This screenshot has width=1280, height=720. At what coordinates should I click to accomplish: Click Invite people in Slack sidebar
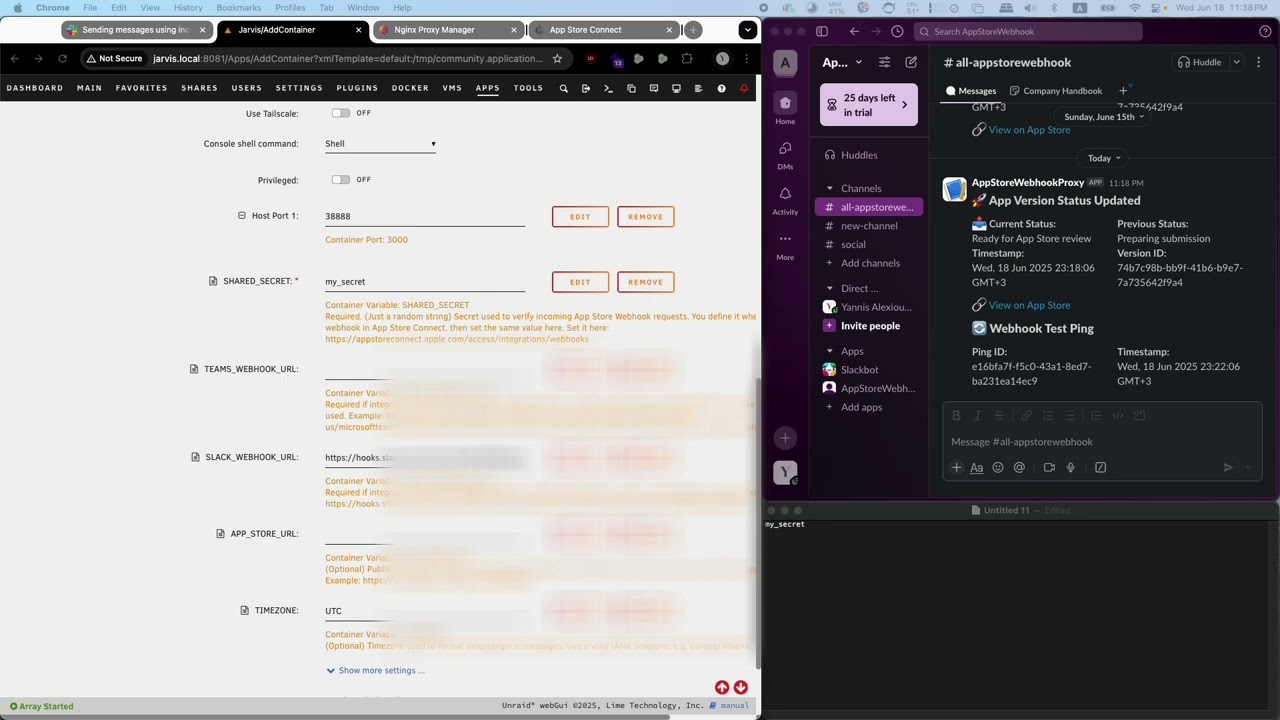868,326
